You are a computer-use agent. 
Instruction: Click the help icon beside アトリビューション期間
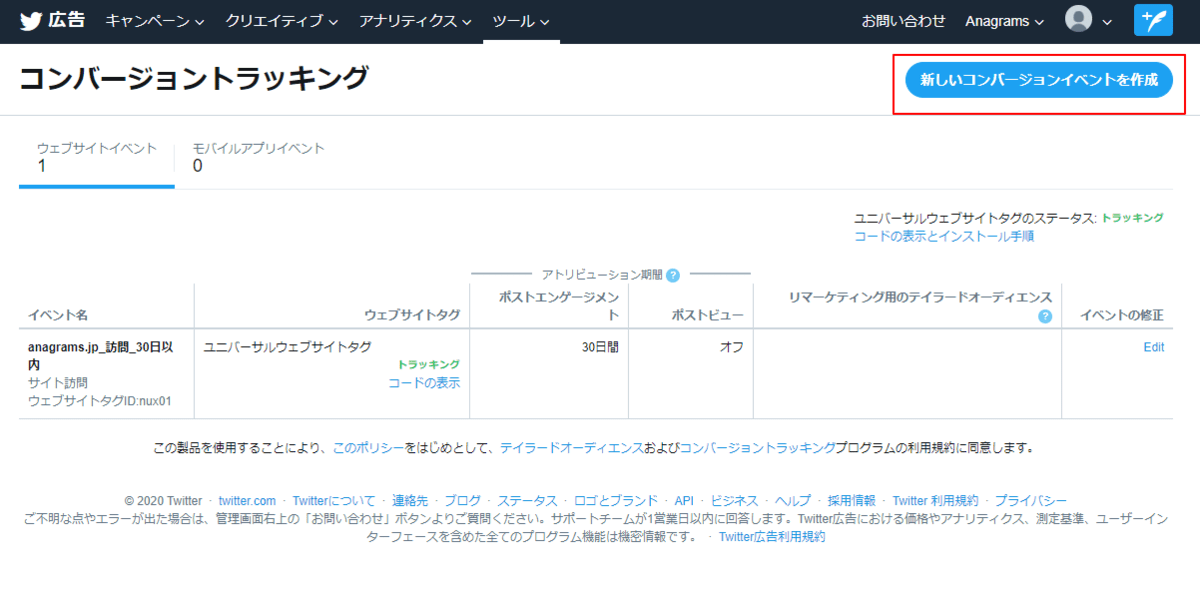click(x=673, y=275)
